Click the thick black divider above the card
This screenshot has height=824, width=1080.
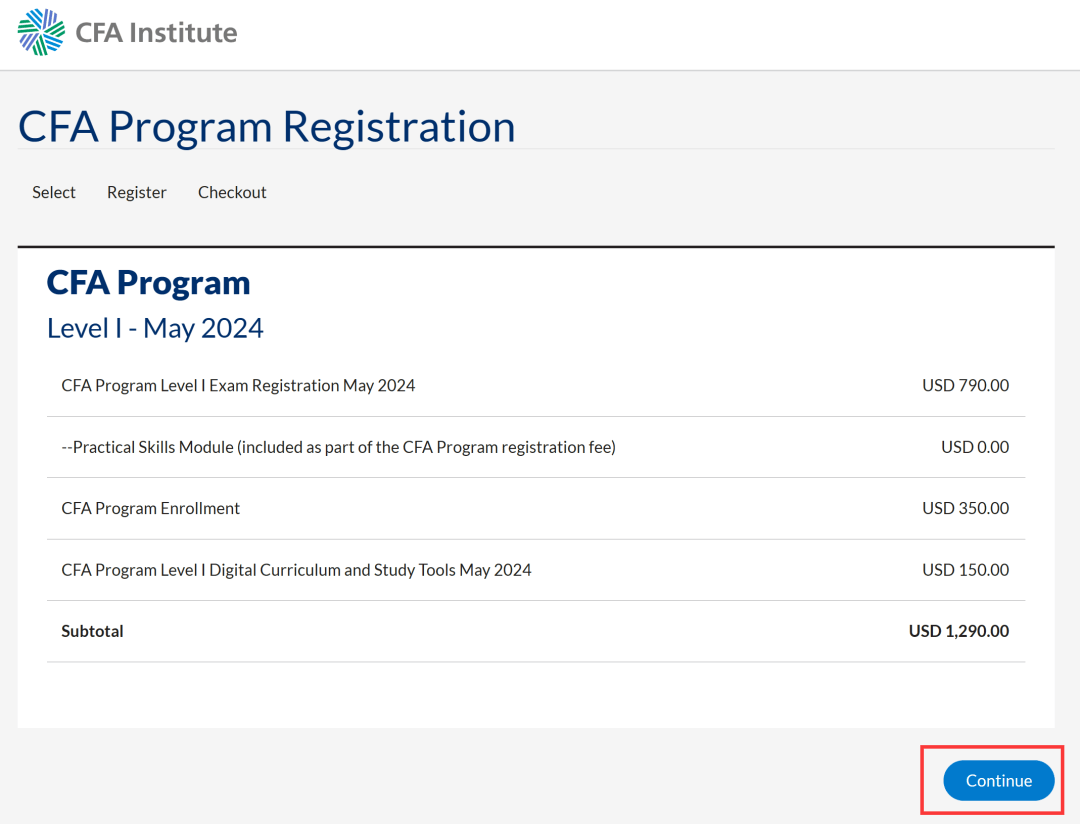(536, 247)
